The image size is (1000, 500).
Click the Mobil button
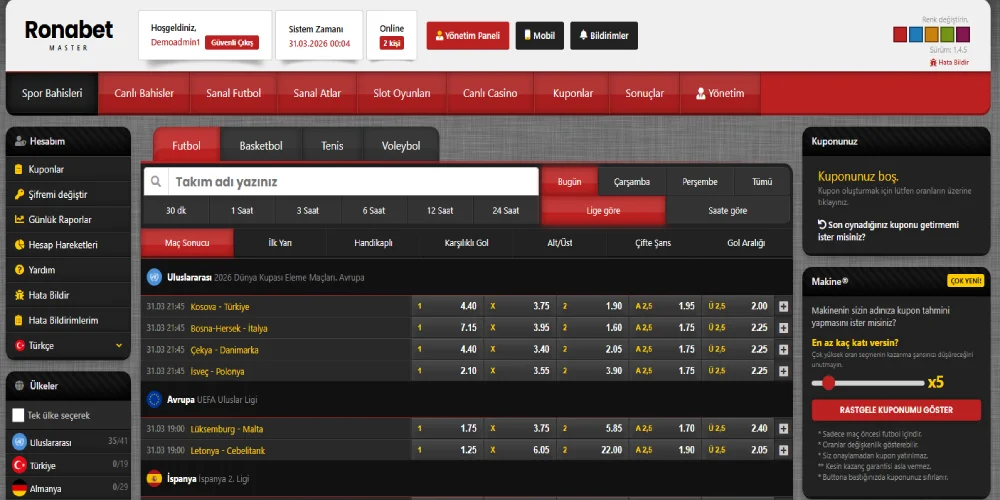tap(540, 36)
